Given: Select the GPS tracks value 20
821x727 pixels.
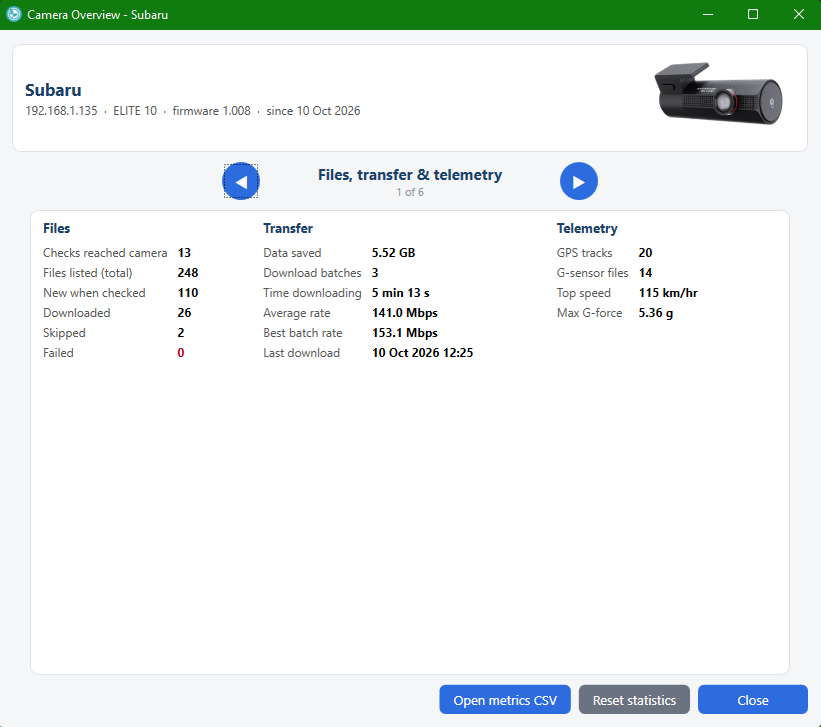Looking at the screenshot, I should (645, 253).
